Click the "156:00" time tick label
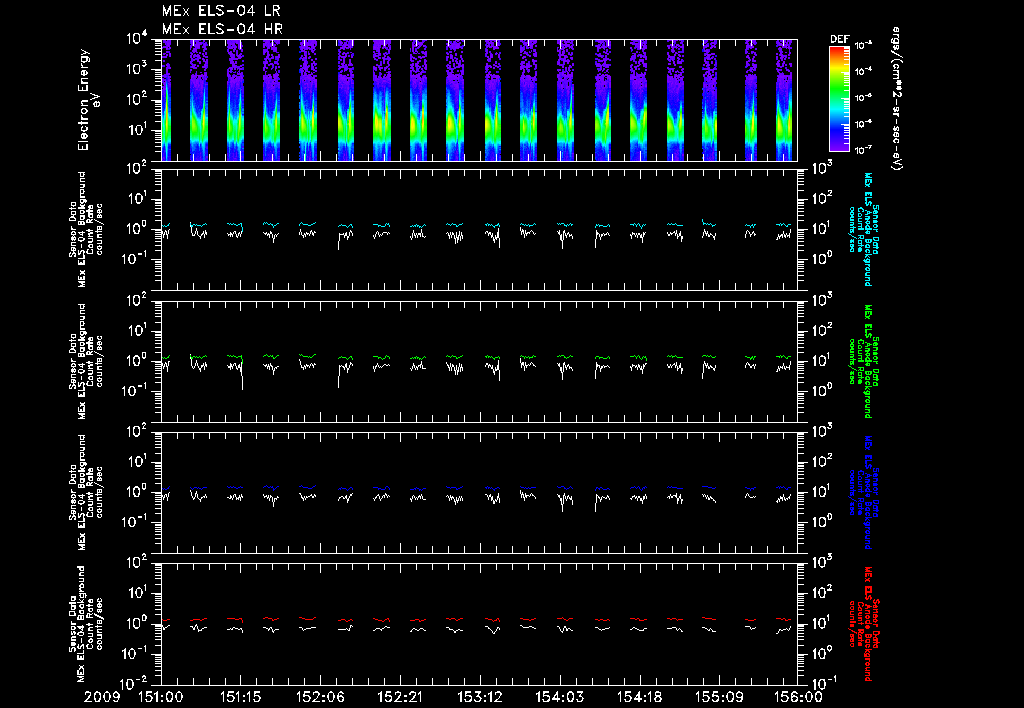Screen dimensions: 1024x708 [799, 697]
